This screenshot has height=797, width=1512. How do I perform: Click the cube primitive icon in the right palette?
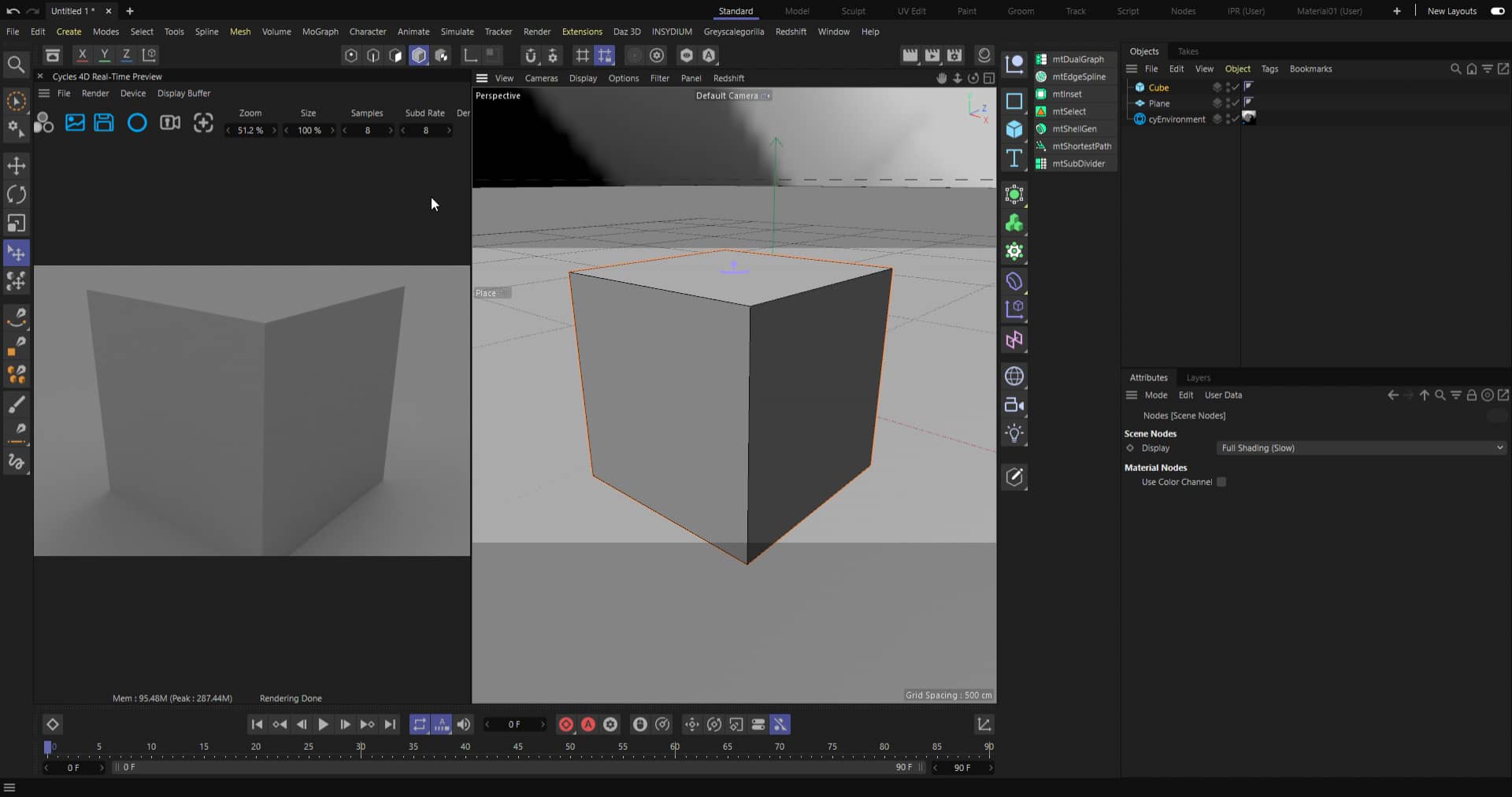coord(1014,130)
